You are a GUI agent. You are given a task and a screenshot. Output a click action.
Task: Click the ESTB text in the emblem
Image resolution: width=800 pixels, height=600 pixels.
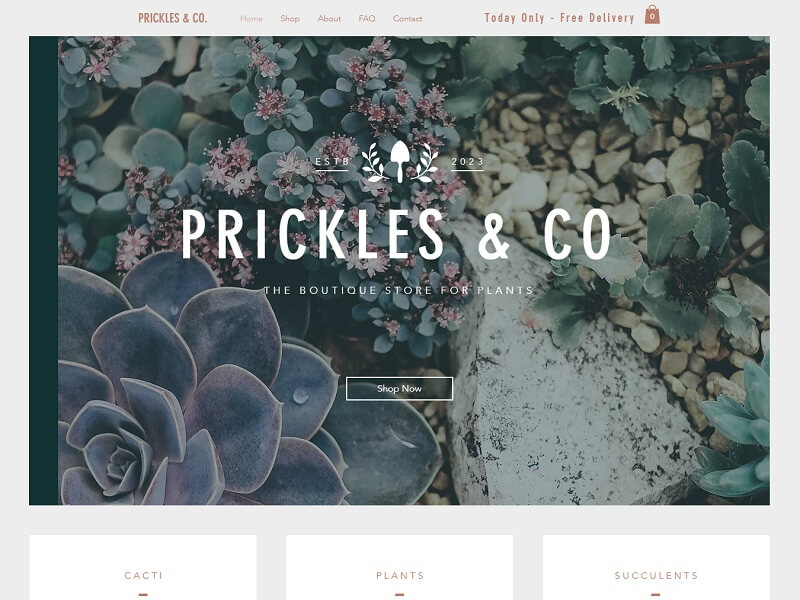[332, 162]
